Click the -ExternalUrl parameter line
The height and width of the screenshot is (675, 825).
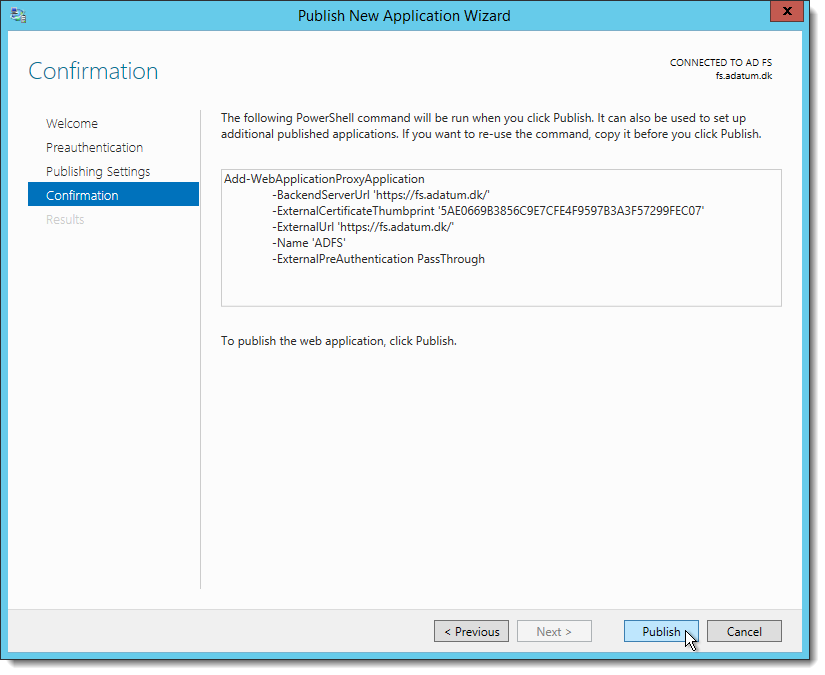coord(363,227)
